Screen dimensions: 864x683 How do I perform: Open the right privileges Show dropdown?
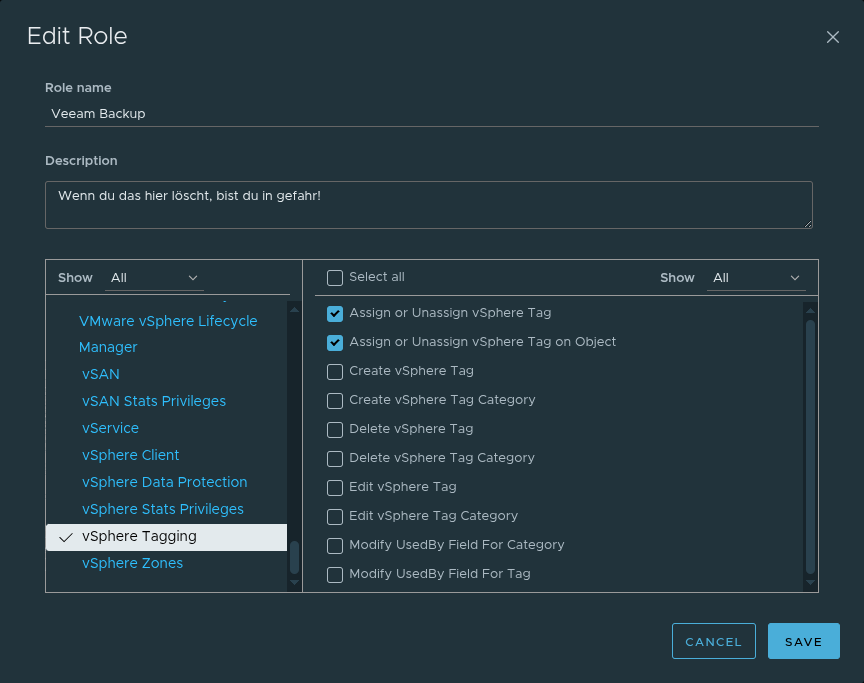(x=755, y=278)
